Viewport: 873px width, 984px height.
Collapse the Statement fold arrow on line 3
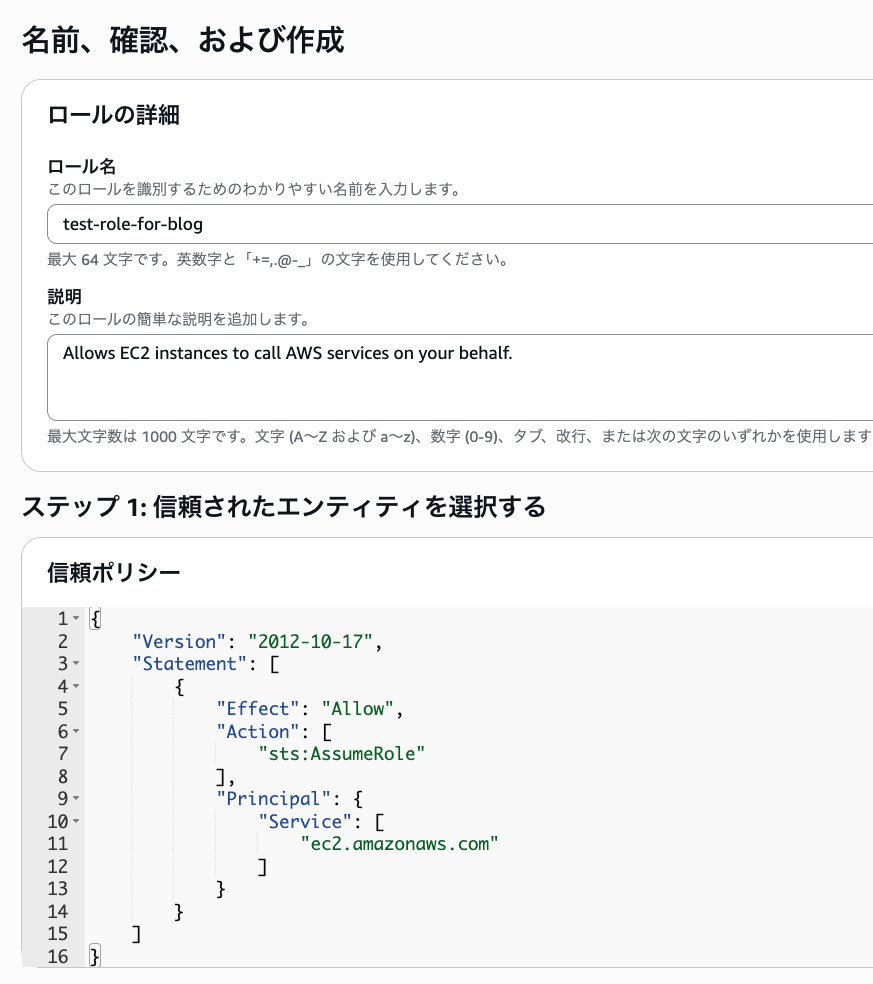(x=76, y=663)
